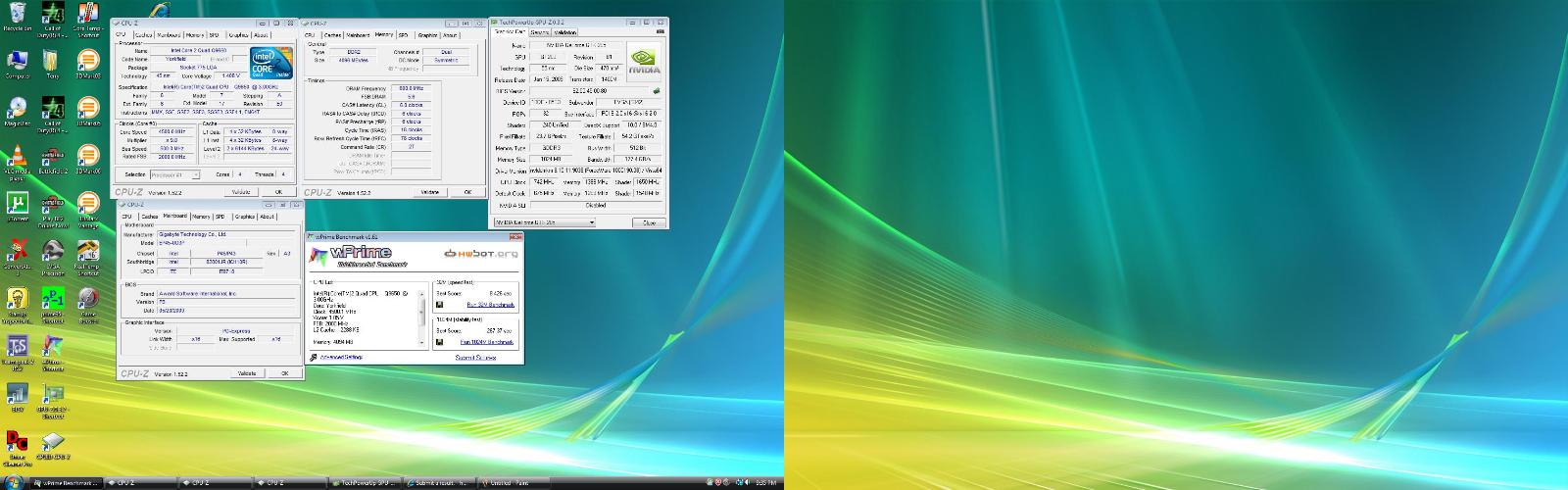Viewport: 1568px width, 490px height.
Task: Switch to Caches tab in CPU-Z processor window
Action: click(x=144, y=35)
